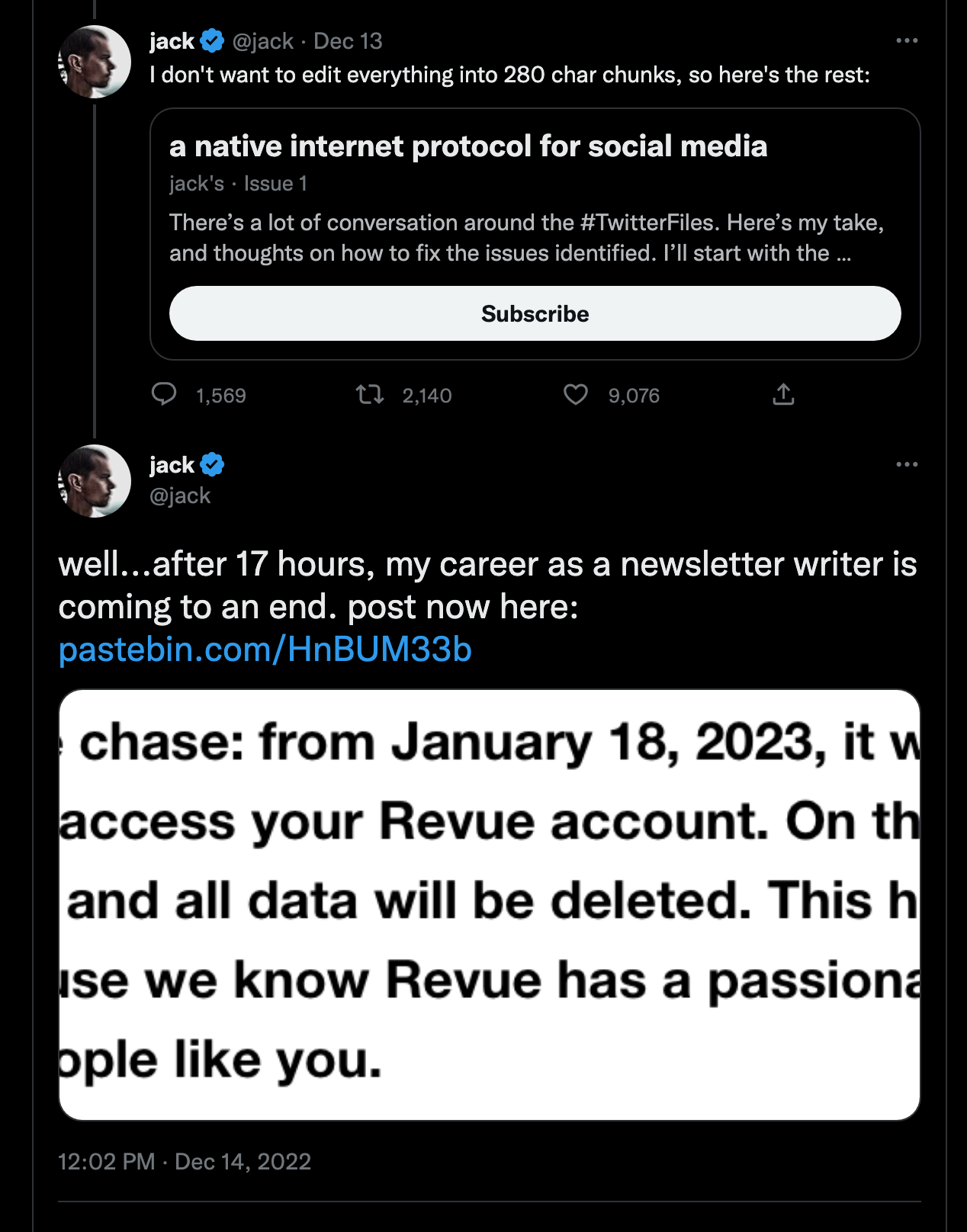Viewport: 967px width, 1232px height.
Task: Open the more options menu on second tweet
Action: point(907,464)
